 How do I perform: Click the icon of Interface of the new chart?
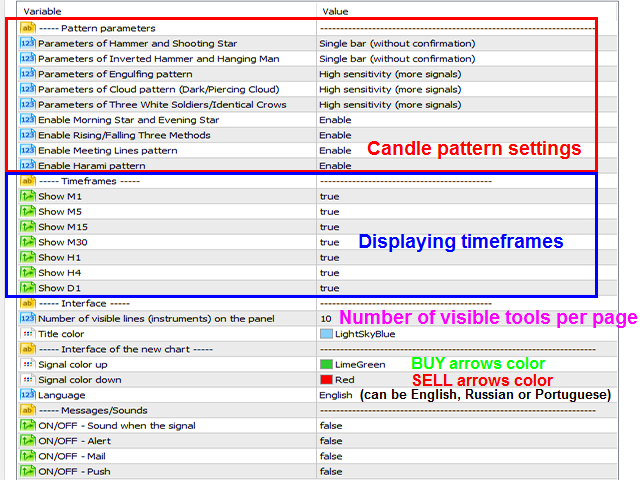coord(27,349)
